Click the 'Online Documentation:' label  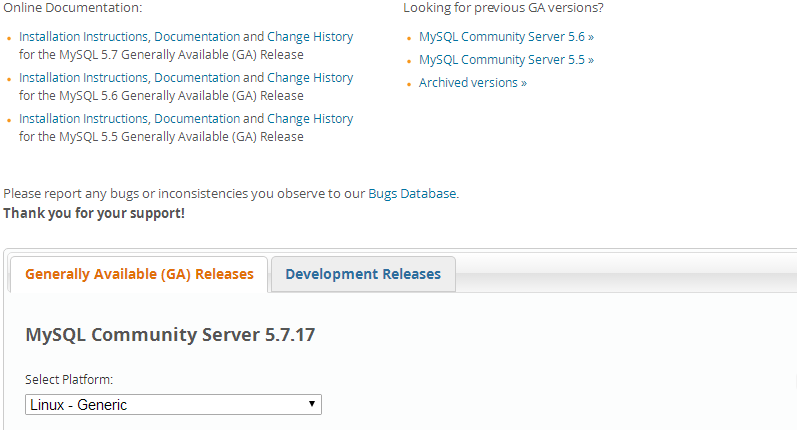(x=73, y=8)
